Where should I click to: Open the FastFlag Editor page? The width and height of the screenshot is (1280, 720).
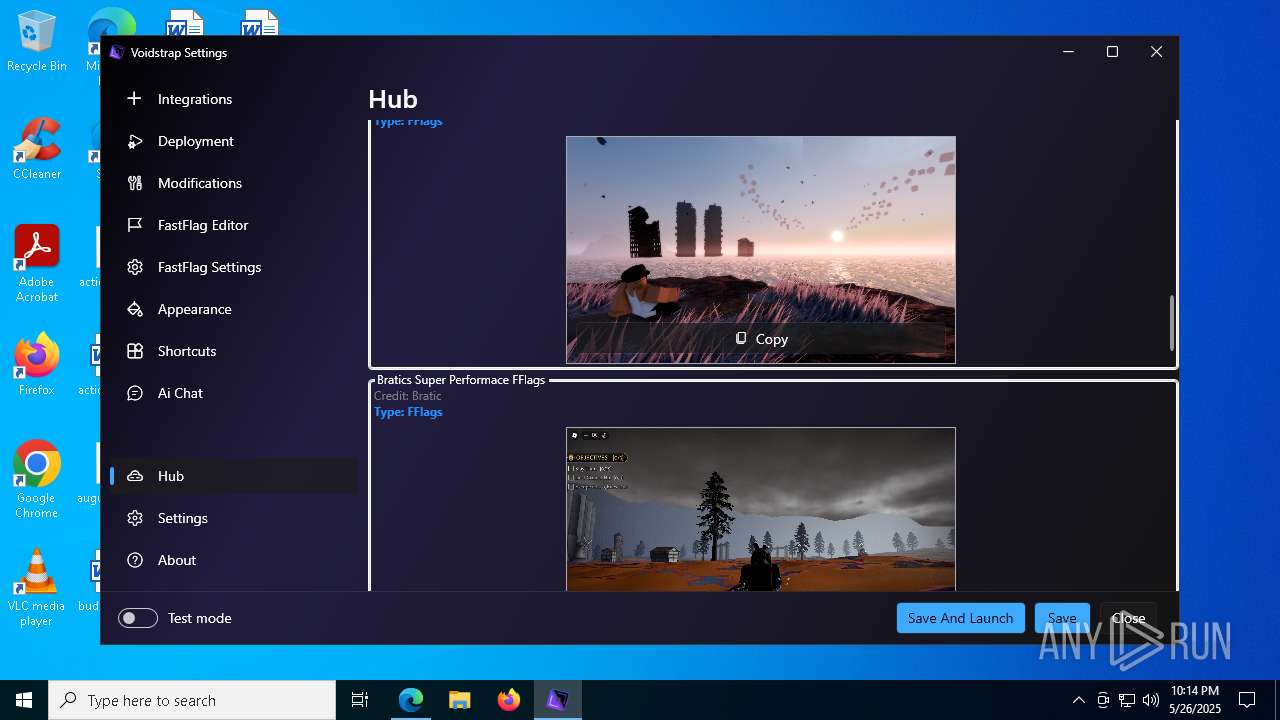[234, 225]
